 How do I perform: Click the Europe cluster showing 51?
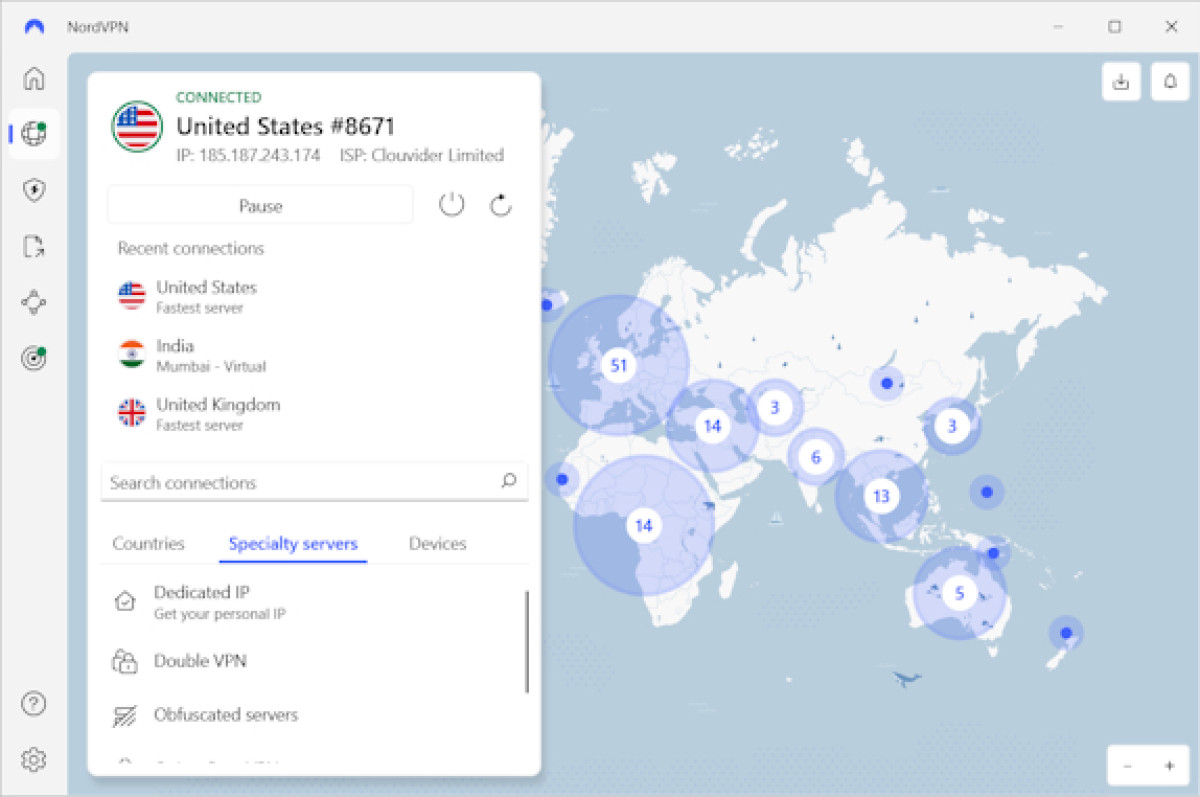pyautogui.click(x=619, y=365)
